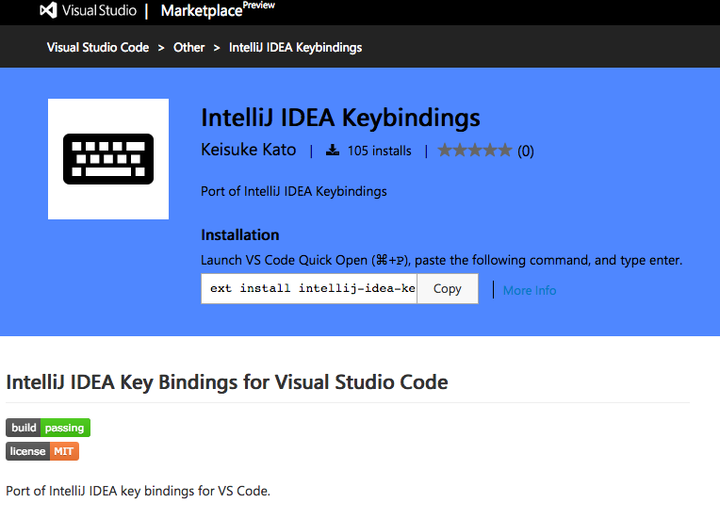This screenshot has height=516, width=720.
Task: Open publisher Keisuke Kato's page
Action: (x=248, y=151)
